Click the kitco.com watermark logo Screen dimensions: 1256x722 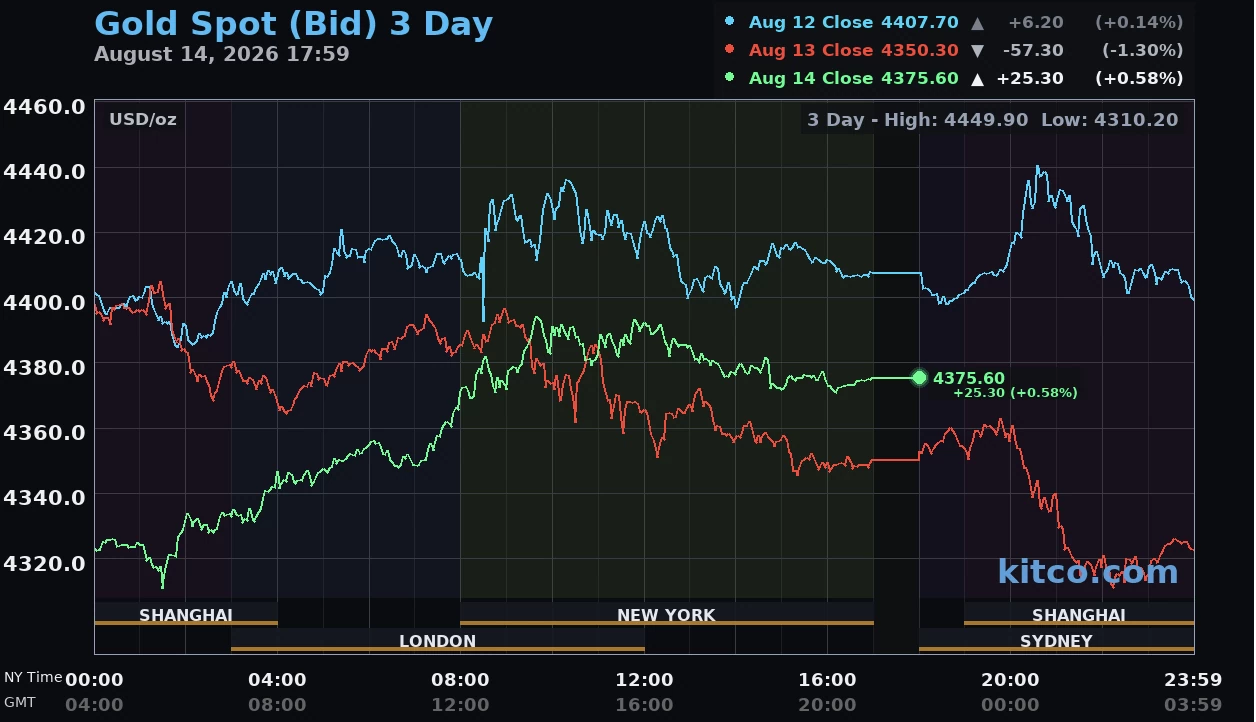coord(1087,572)
